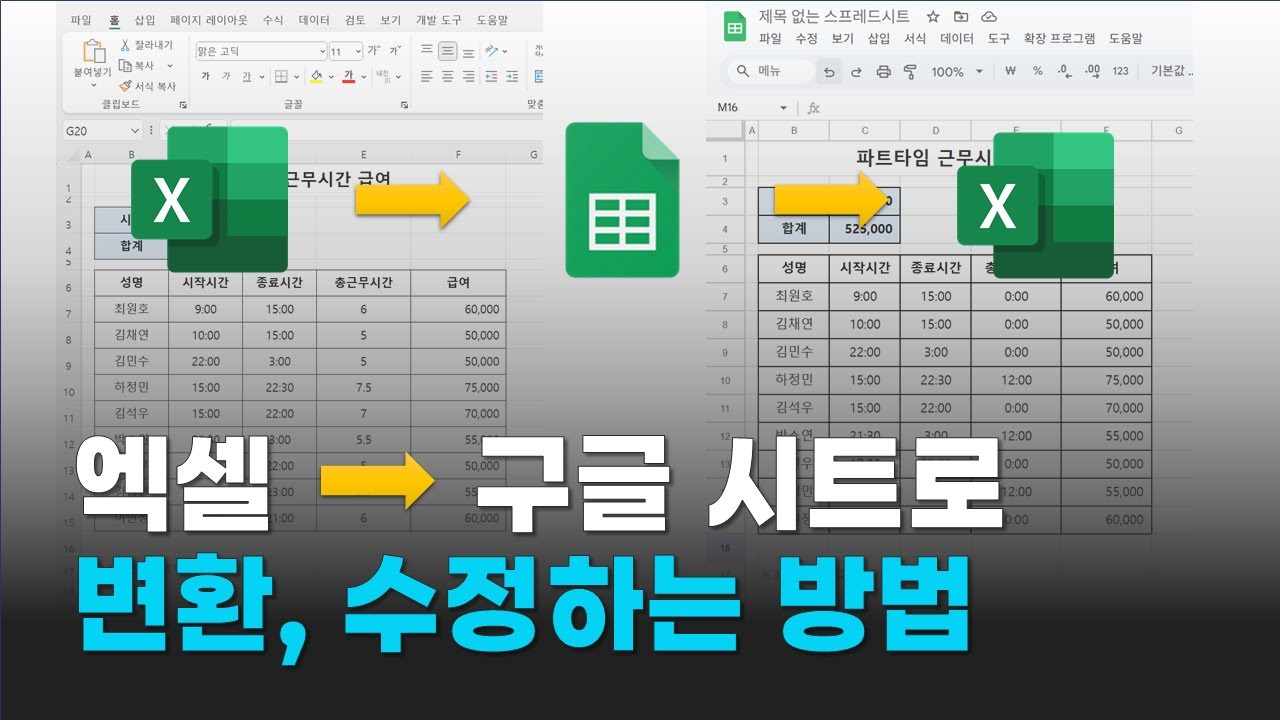Apply the red font color 가

click(349, 76)
